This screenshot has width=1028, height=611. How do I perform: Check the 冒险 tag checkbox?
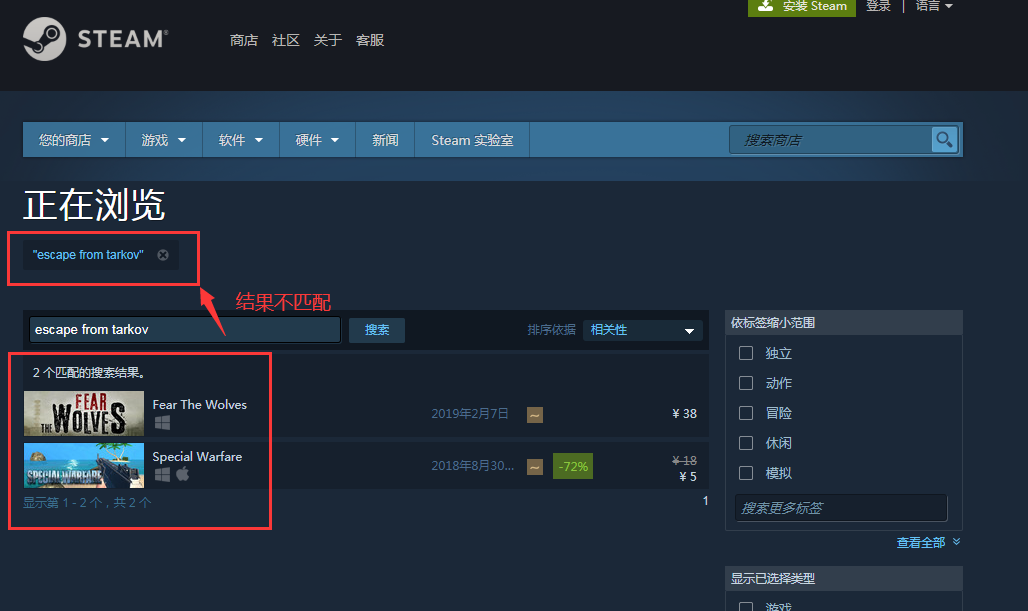coord(746,413)
